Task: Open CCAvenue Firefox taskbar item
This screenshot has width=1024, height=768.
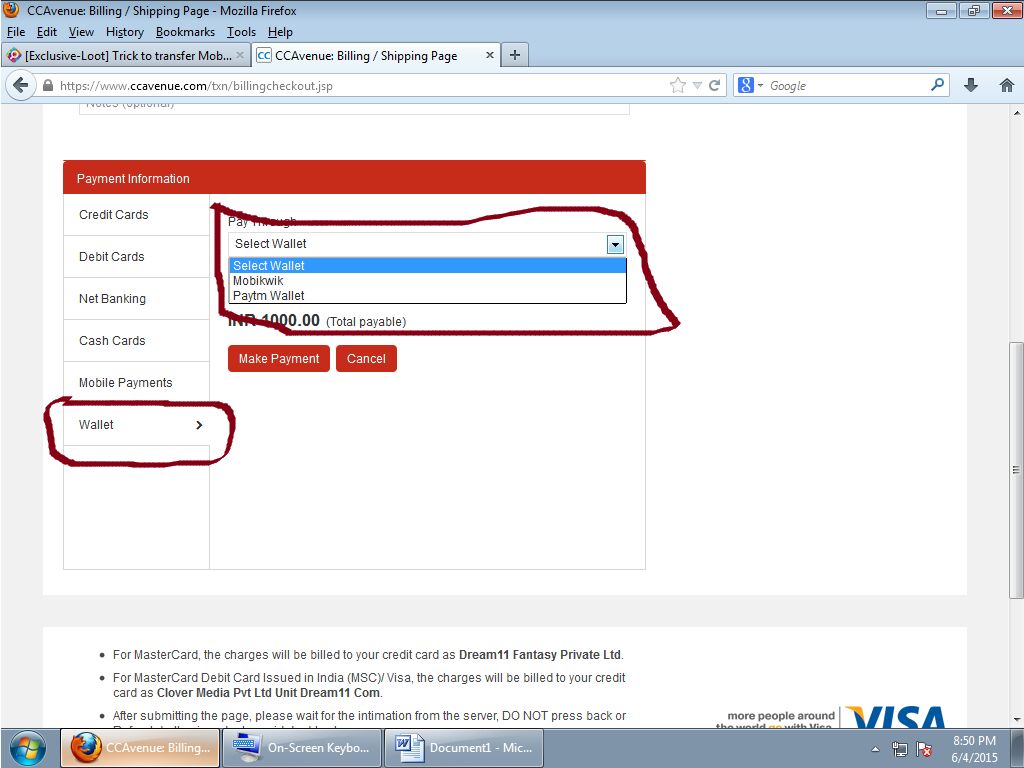Action: coord(138,748)
